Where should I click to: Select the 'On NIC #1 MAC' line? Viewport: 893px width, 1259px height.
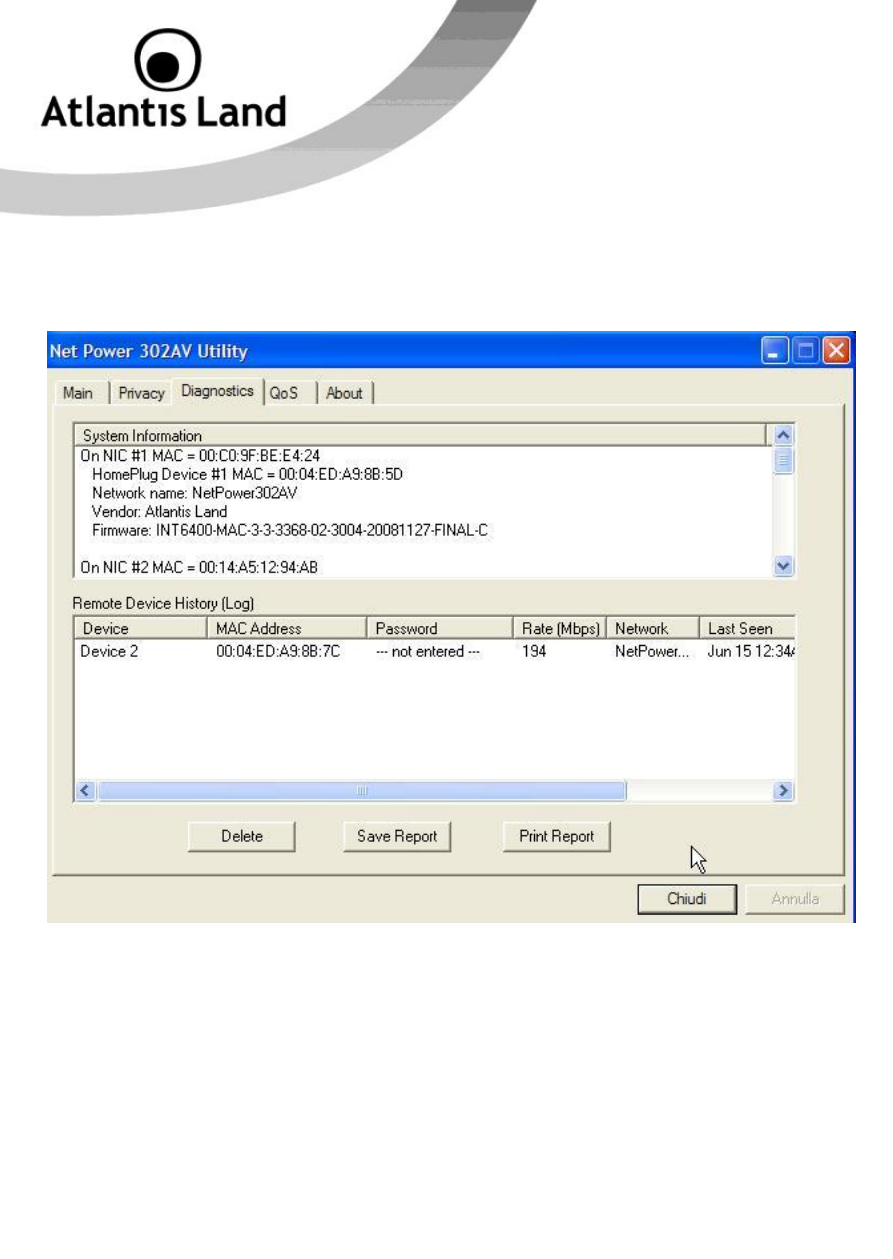[200, 455]
